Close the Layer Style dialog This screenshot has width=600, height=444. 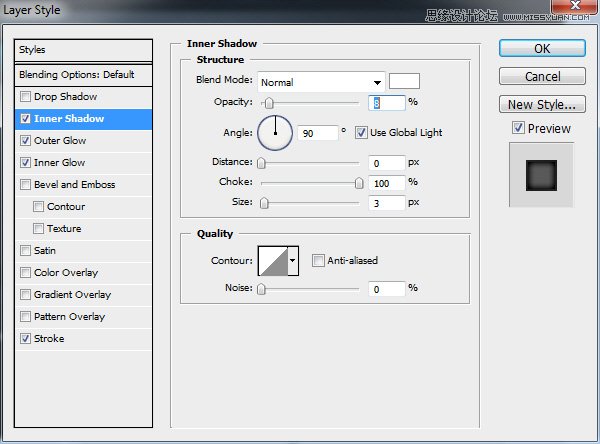tap(575, 6)
